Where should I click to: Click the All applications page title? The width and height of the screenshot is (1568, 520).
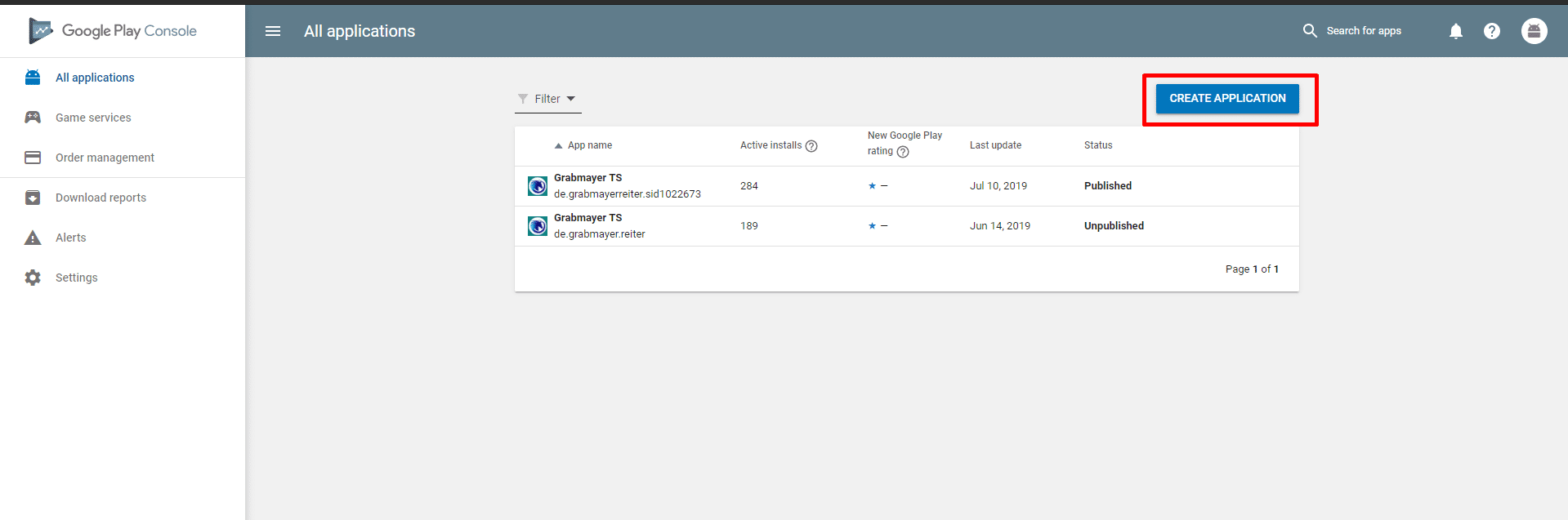[360, 31]
